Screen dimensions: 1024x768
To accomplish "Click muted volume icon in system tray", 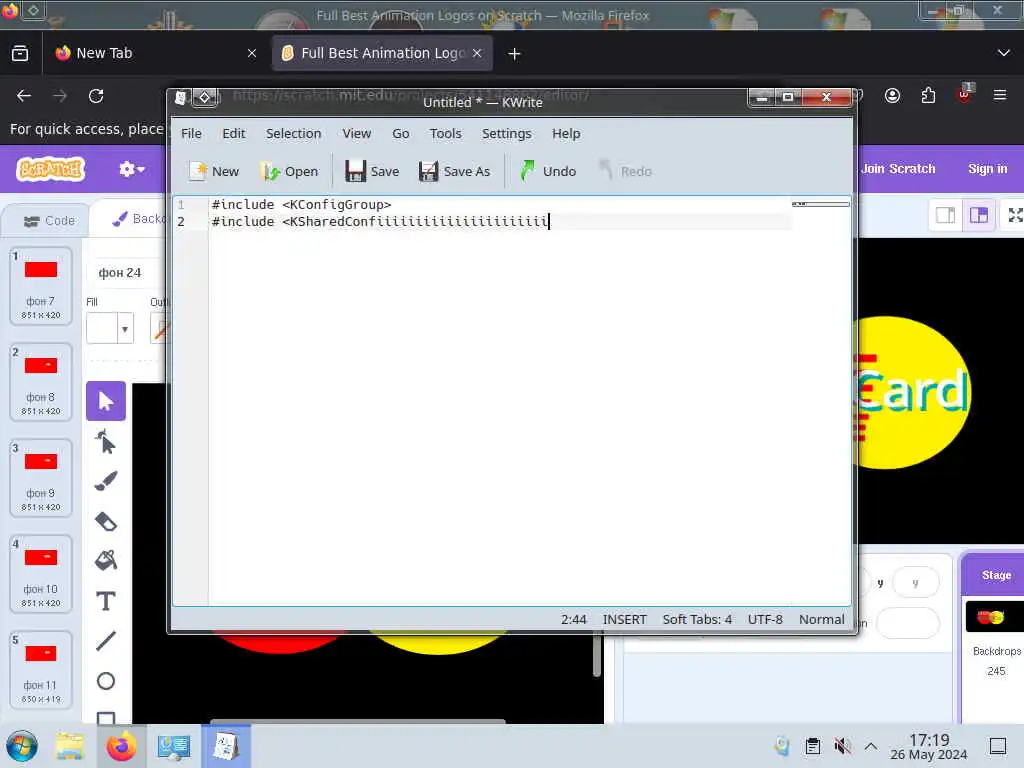I will (x=842, y=746).
